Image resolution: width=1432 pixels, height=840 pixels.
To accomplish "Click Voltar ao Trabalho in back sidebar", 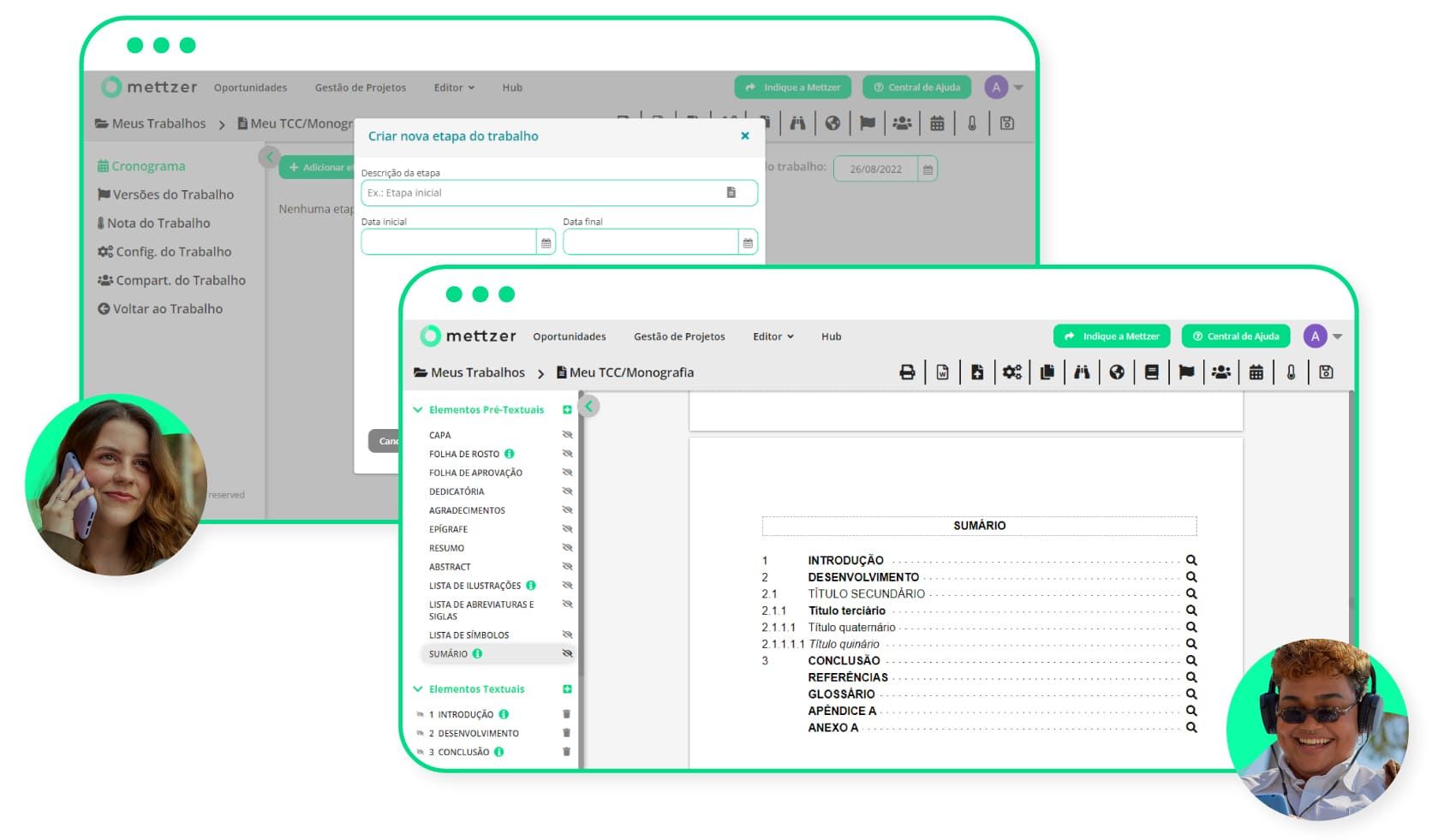I will click(160, 309).
